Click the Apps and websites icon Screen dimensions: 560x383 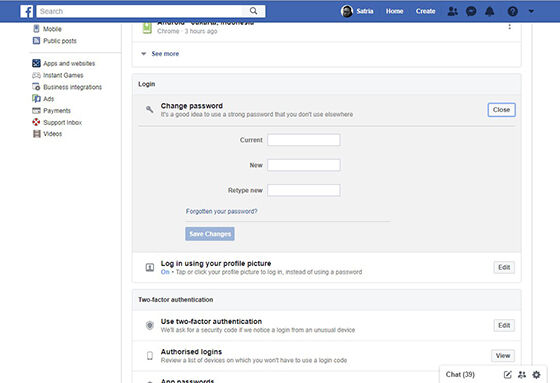pos(36,63)
